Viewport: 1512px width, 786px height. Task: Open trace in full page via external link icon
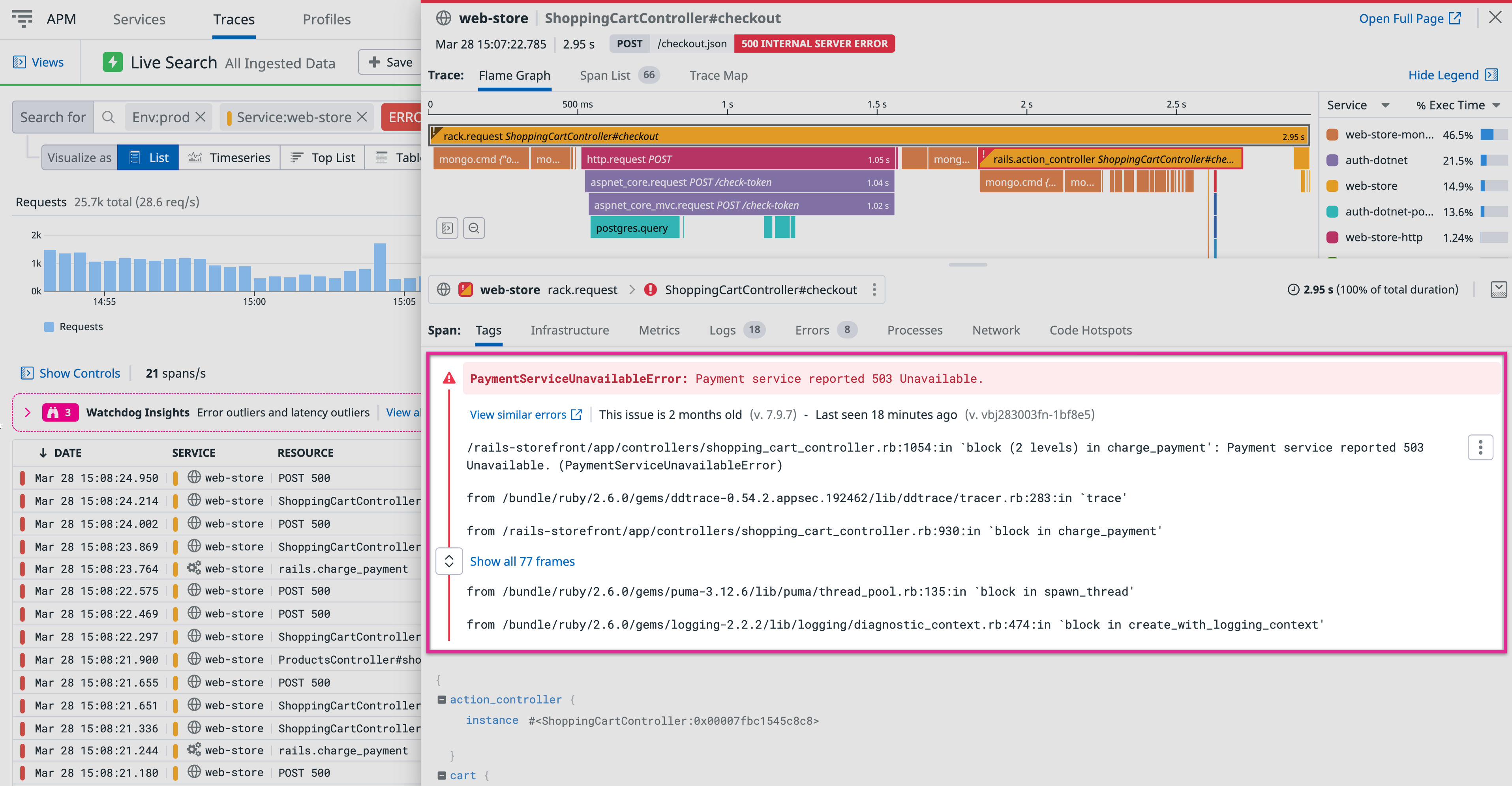point(1454,18)
